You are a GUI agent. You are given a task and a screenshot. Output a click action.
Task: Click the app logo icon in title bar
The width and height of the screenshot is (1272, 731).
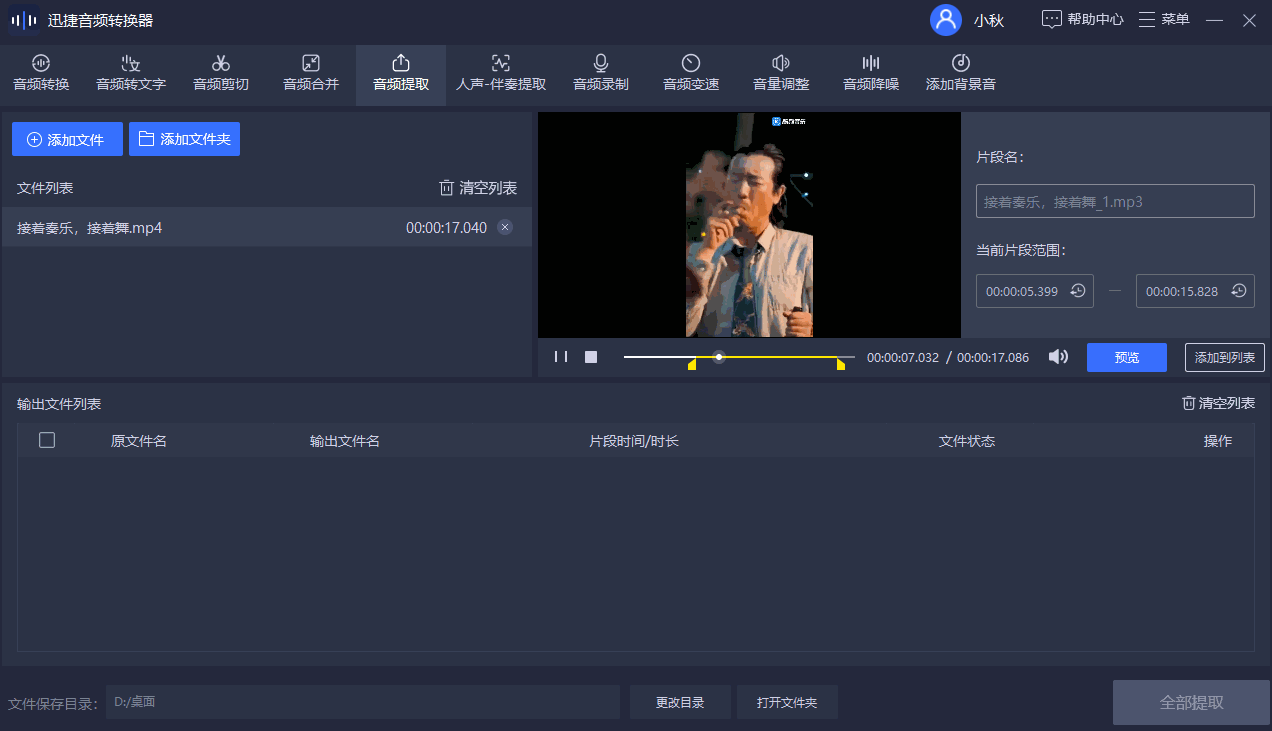(24, 20)
